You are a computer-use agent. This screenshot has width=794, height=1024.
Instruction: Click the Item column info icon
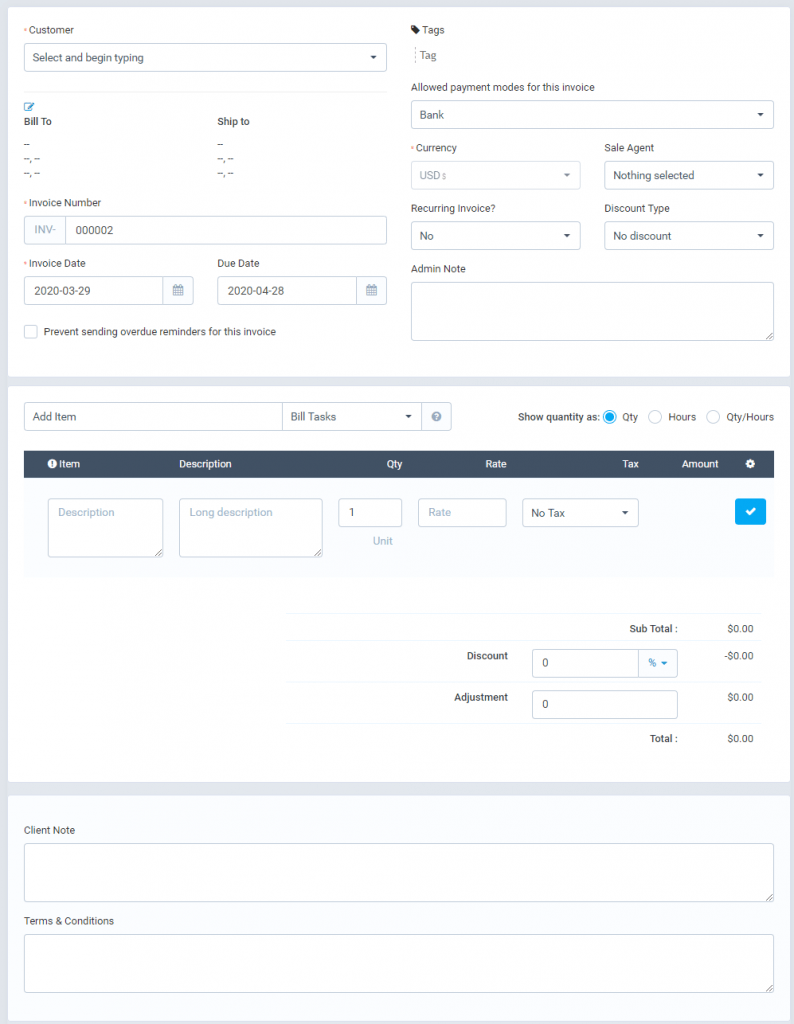(52, 464)
